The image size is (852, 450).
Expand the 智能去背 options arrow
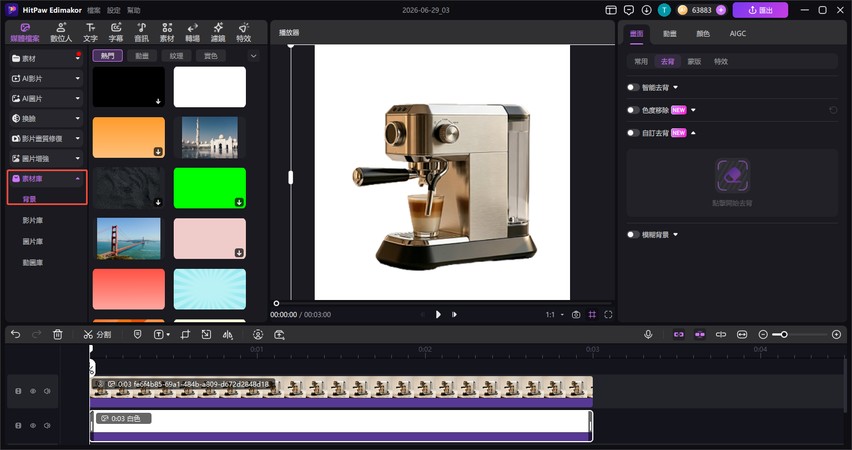(x=675, y=87)
